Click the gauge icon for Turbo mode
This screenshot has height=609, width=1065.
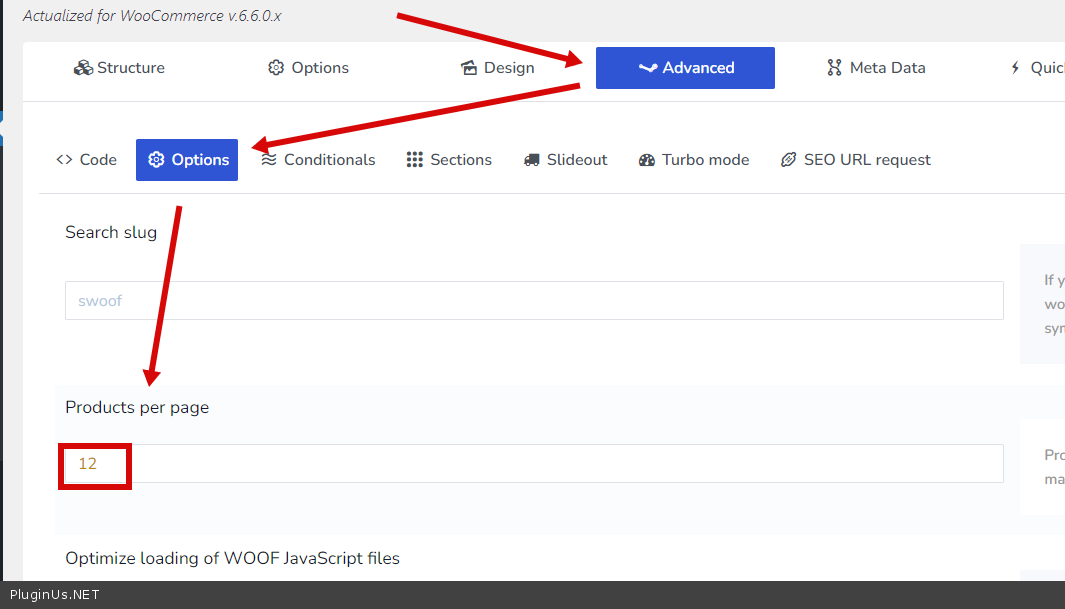click(647, 160)
